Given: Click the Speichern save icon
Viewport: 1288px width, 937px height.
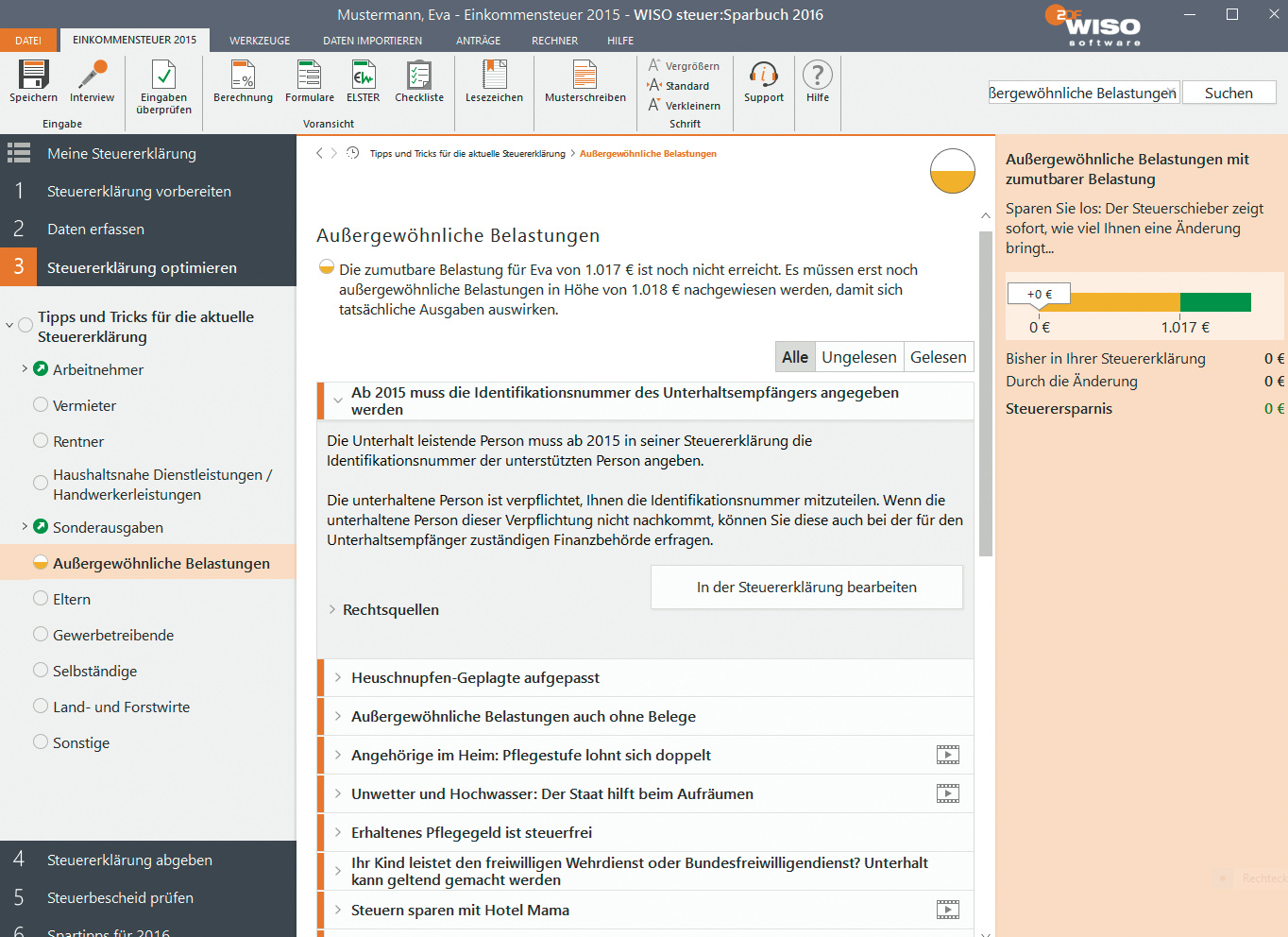Looking at the screenshot, I should point(34,76).
